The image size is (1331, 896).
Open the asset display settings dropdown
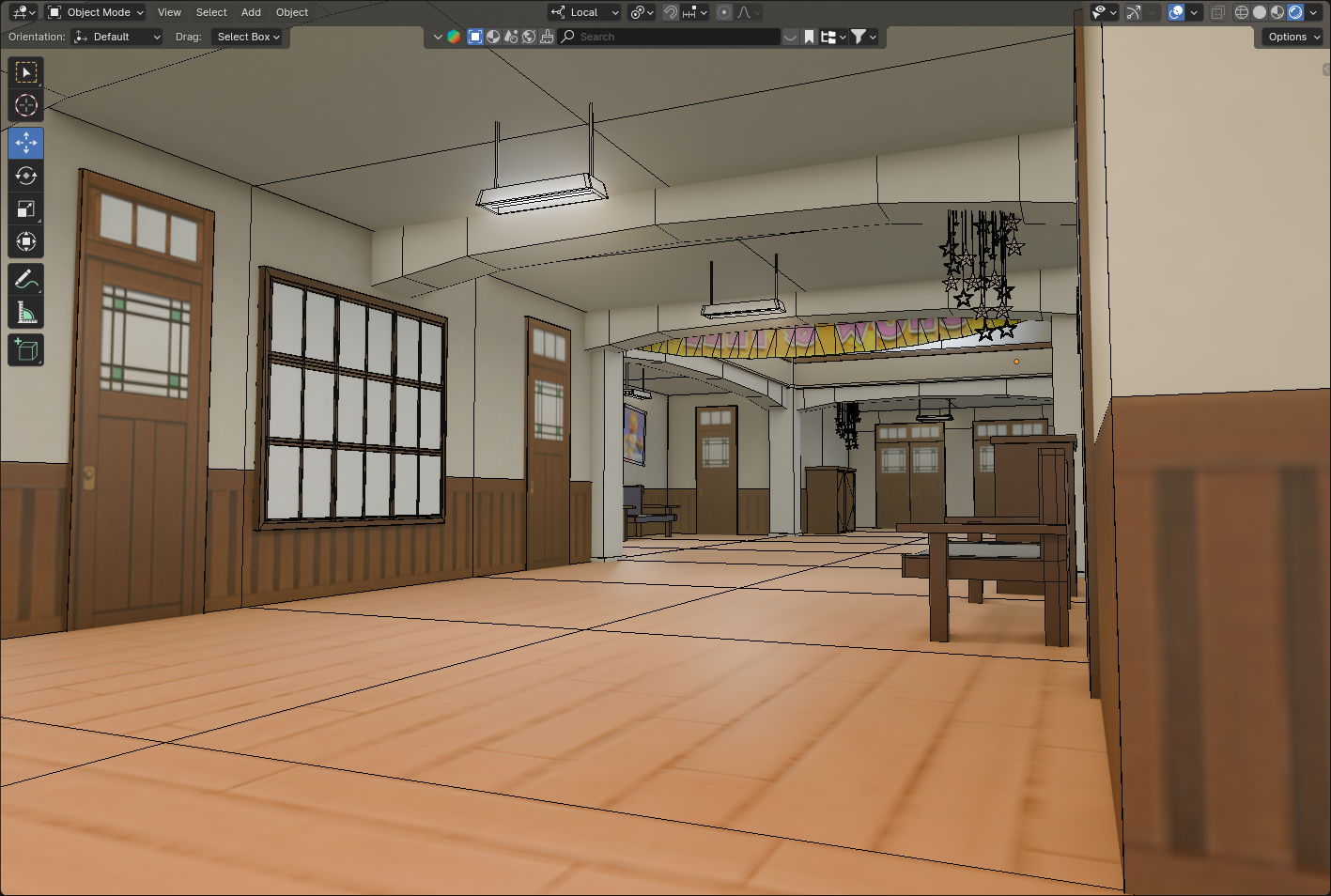point(833,37)
